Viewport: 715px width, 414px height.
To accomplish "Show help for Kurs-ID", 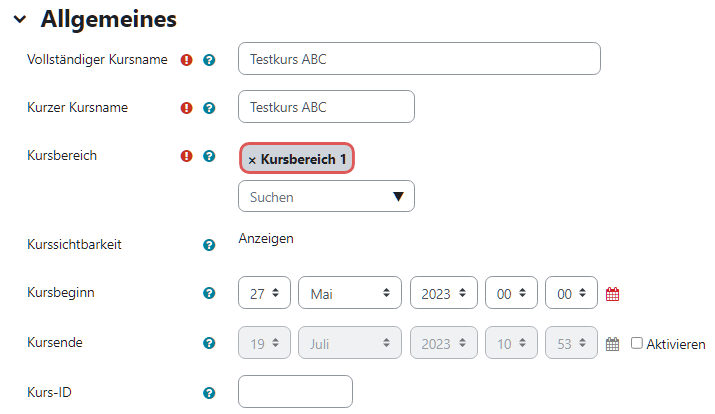I will click(x=209, y=393).
